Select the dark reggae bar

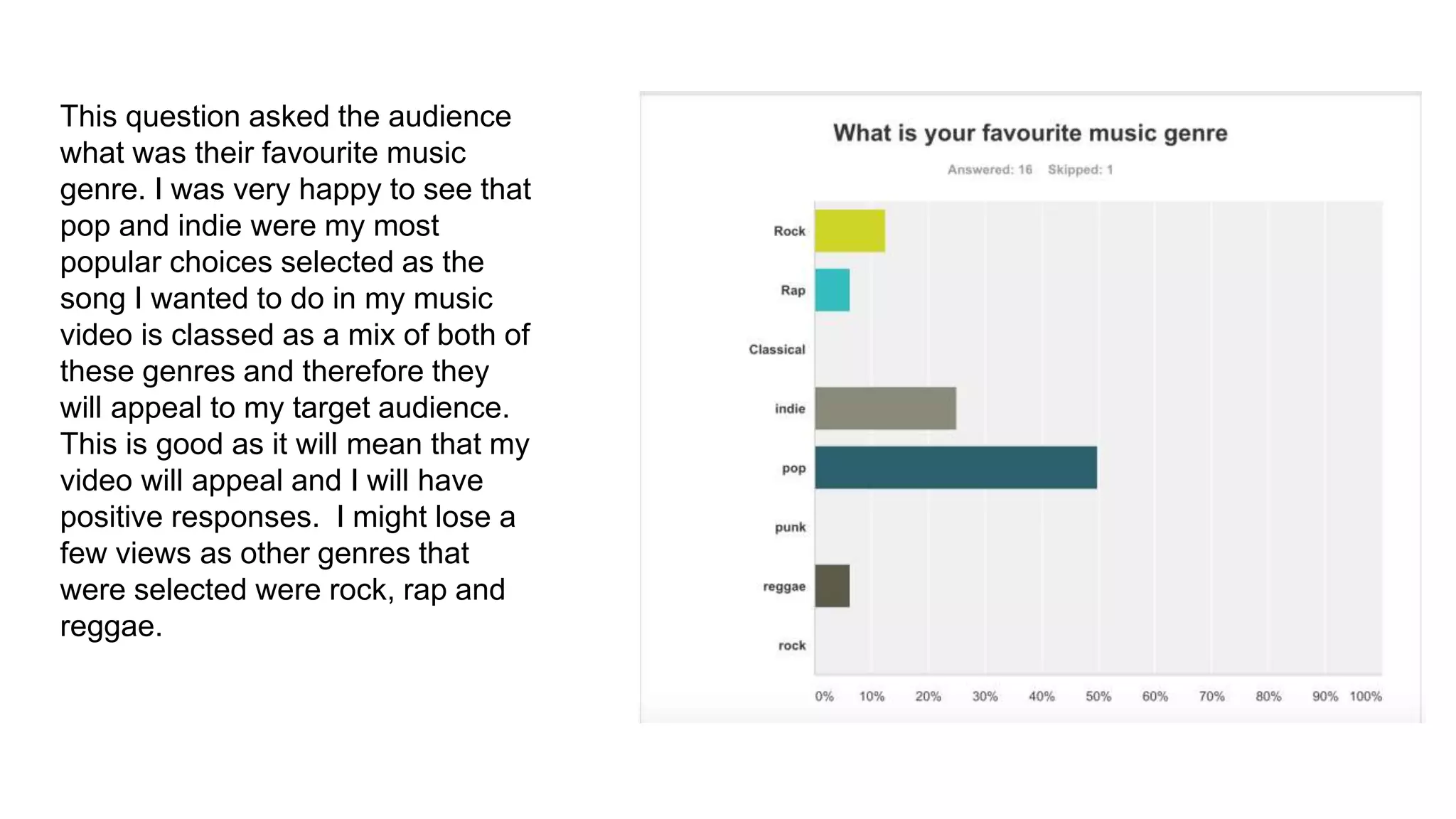pyautogui.click(x=832, y=587)
